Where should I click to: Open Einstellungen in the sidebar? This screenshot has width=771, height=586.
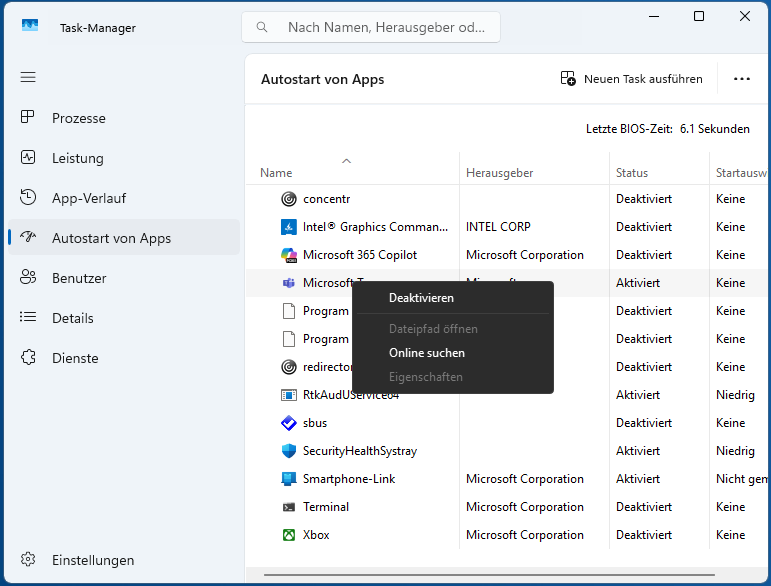[124, 560]
